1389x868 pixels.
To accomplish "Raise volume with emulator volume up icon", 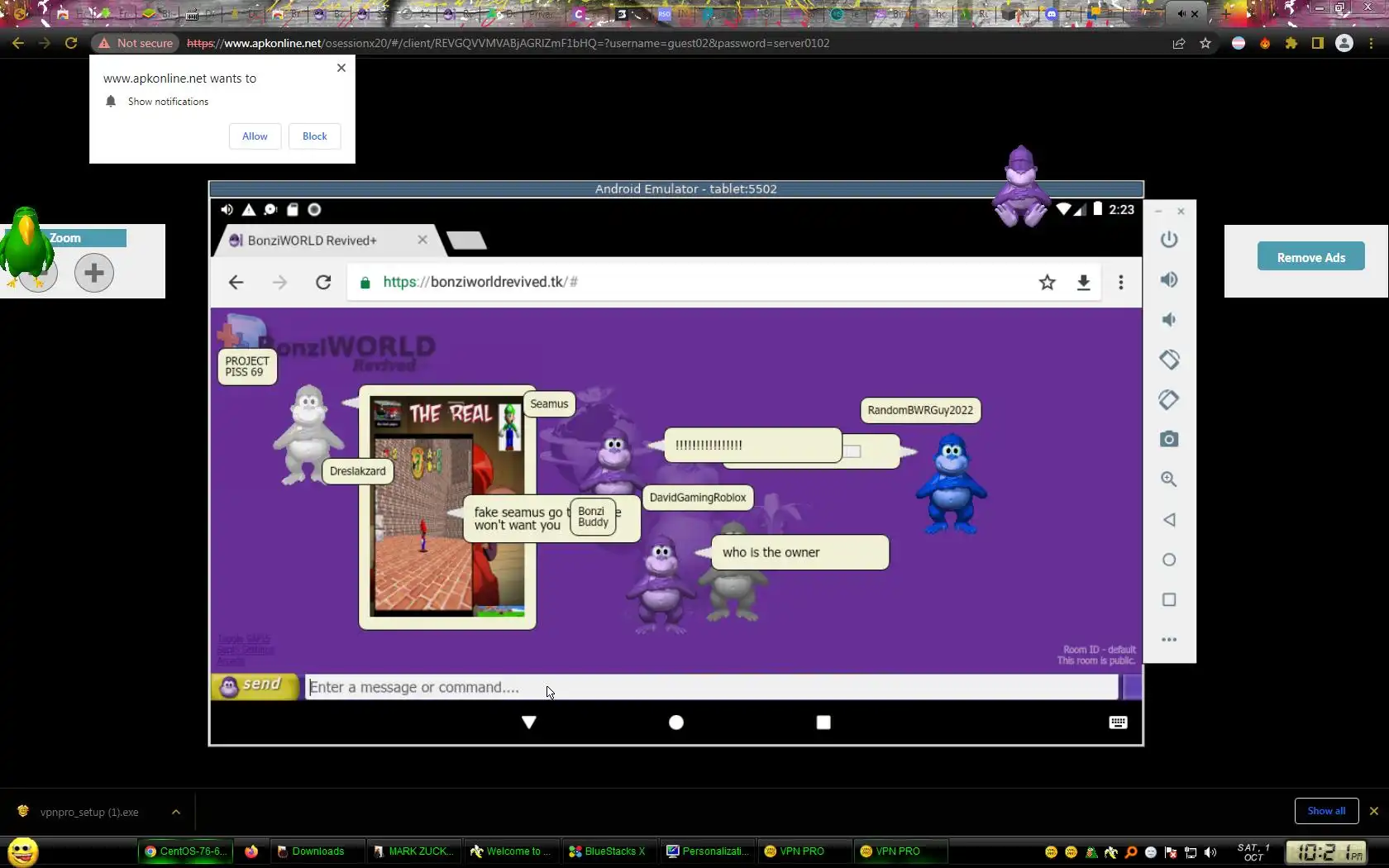I will point(1168,279).
